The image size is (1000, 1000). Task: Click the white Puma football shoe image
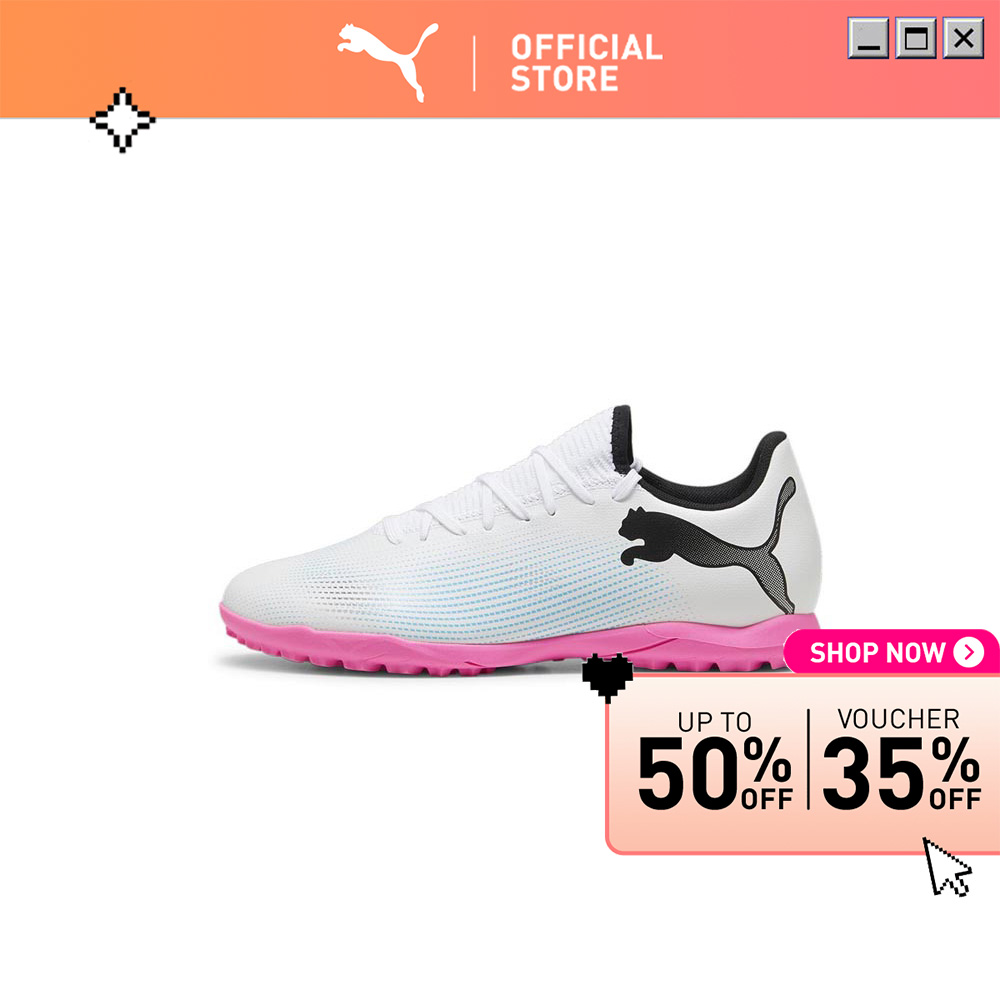tap(520, 541)
